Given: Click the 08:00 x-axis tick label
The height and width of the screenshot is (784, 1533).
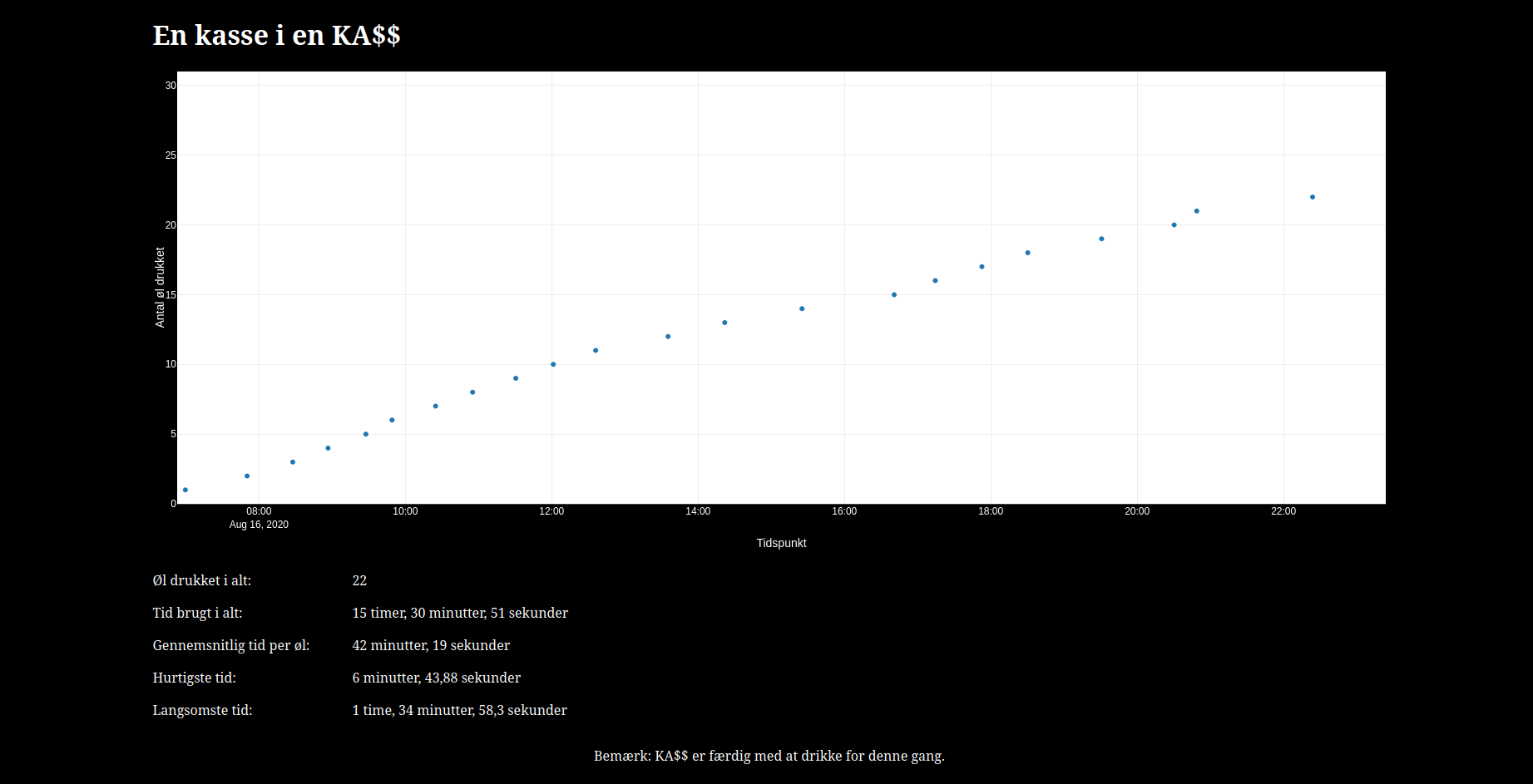Looking at the screenshot, I should (x=259, y=511).
